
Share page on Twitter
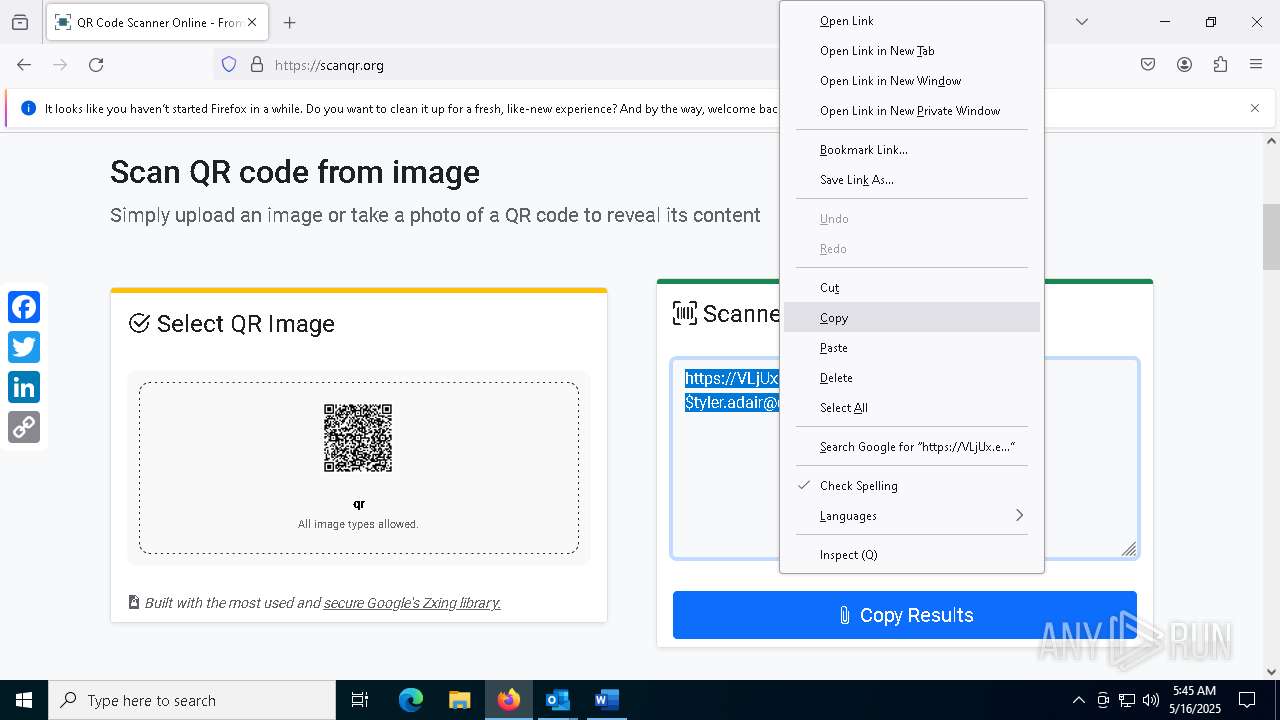click(x=24, y=347)
